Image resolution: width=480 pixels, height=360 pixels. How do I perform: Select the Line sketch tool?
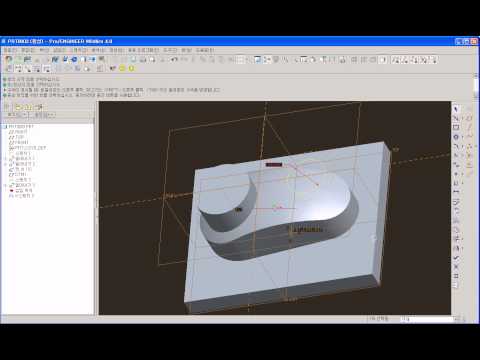(x=456, y=118)
